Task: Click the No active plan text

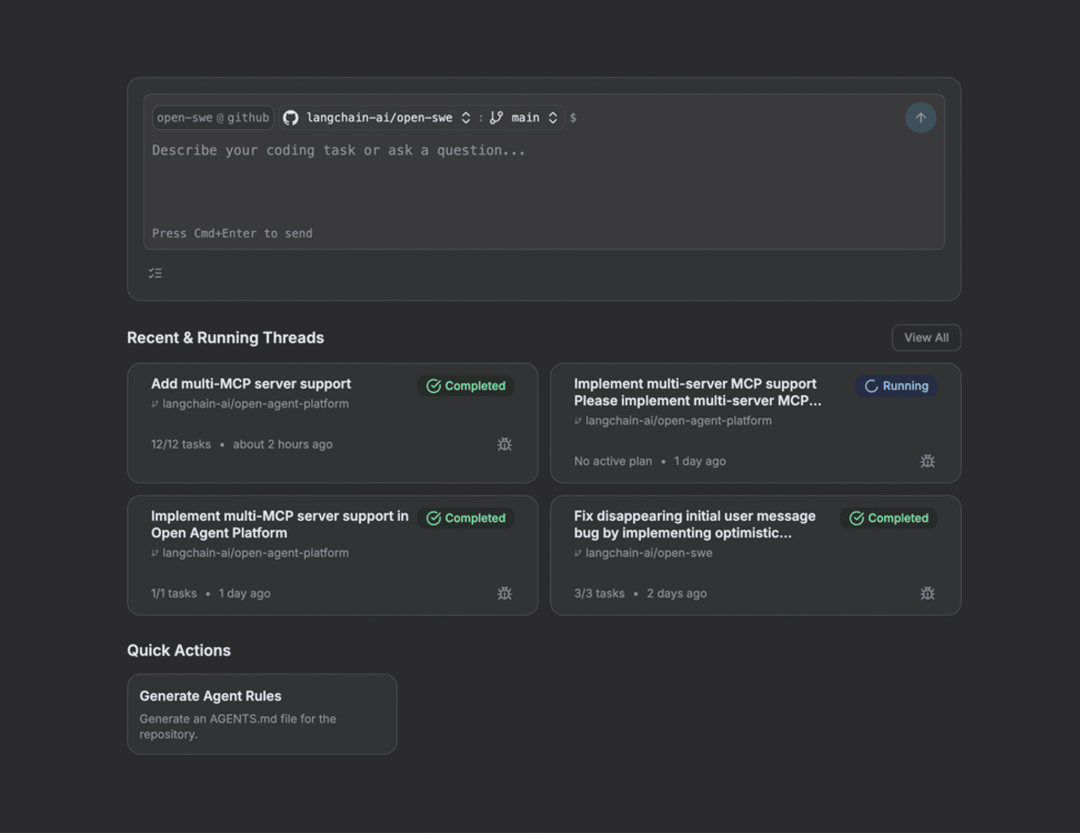Action: point(613,461)
